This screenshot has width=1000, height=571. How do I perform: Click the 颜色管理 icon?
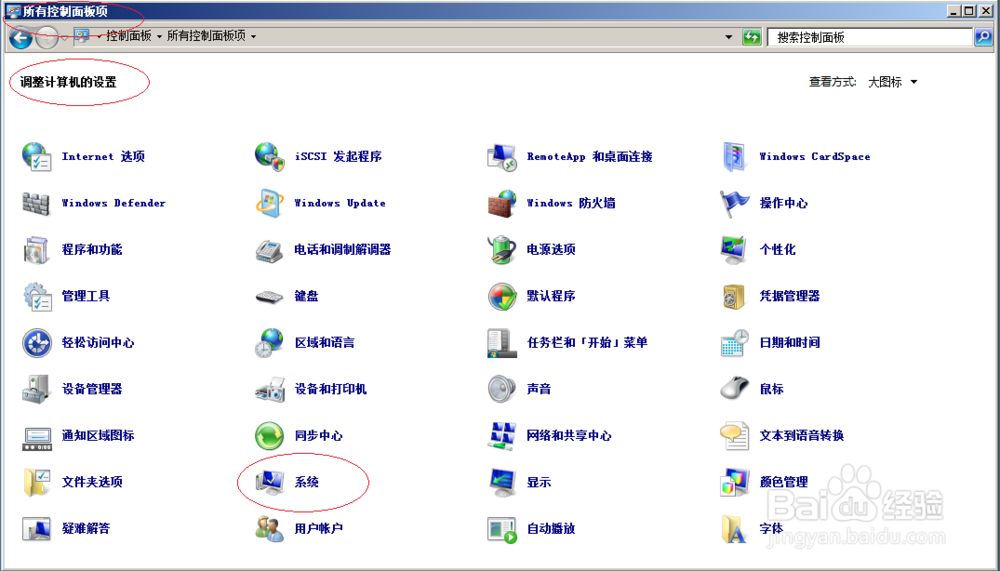734,482
